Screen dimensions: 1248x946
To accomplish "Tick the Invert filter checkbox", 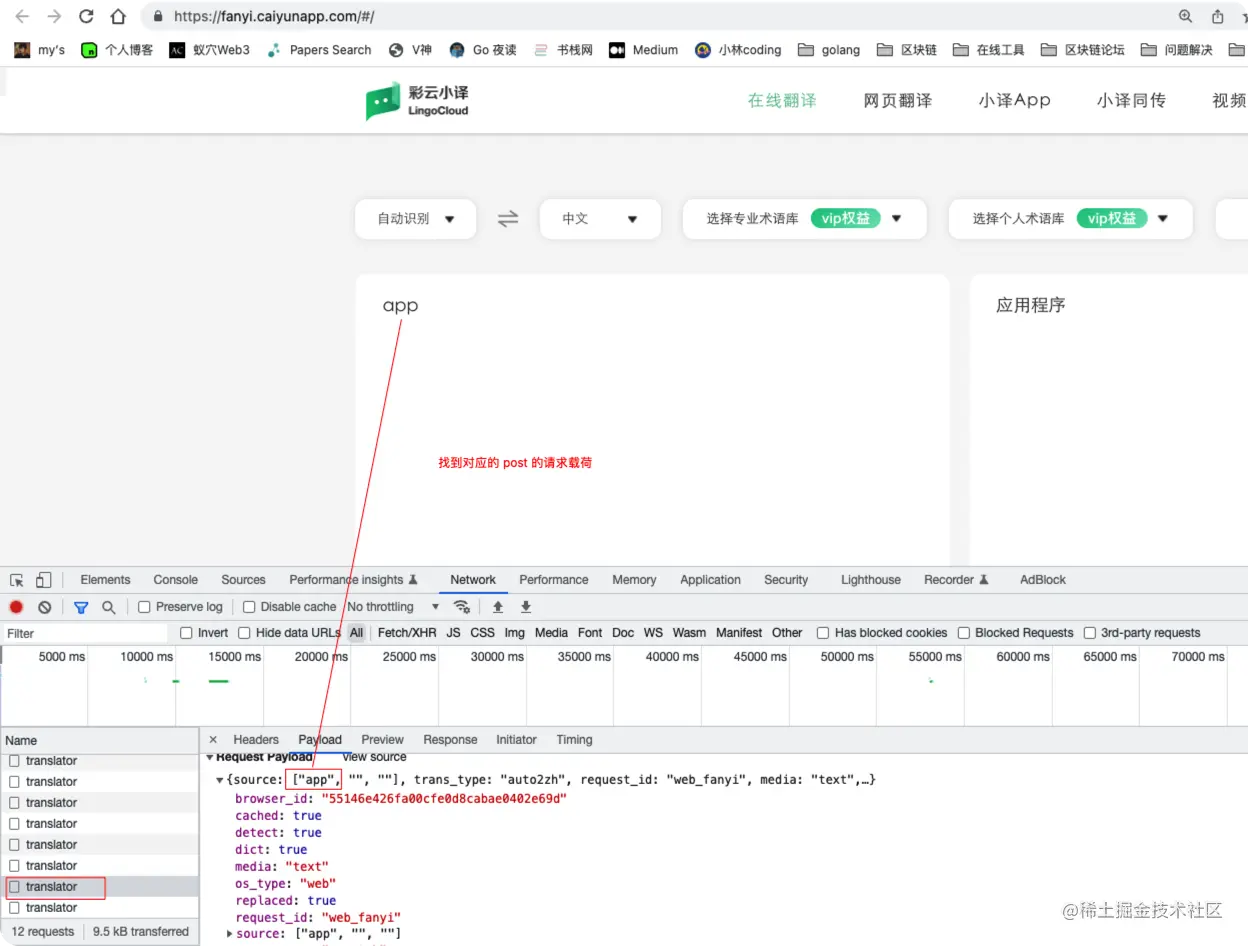I will (x=186, y=633).
